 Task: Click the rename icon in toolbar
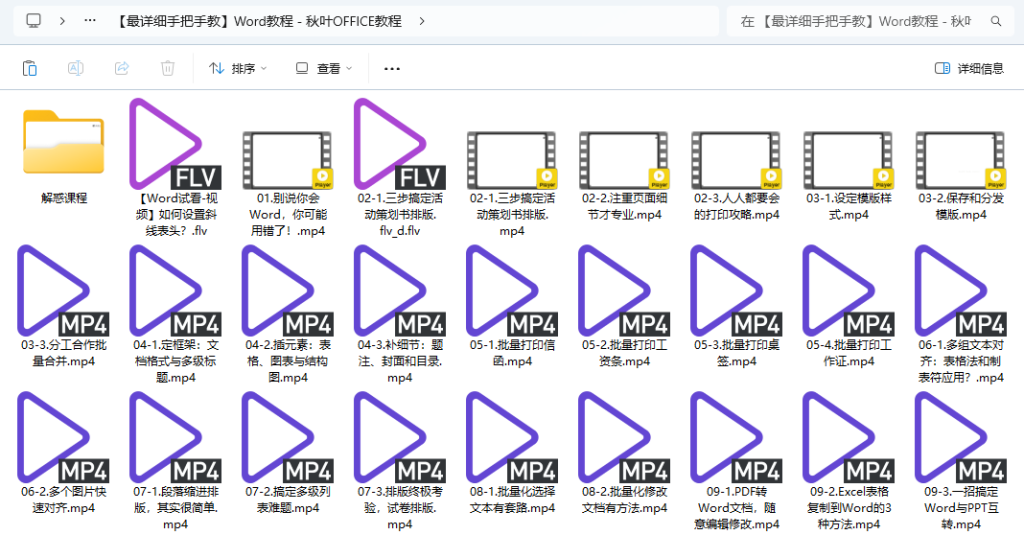(76, 68)
